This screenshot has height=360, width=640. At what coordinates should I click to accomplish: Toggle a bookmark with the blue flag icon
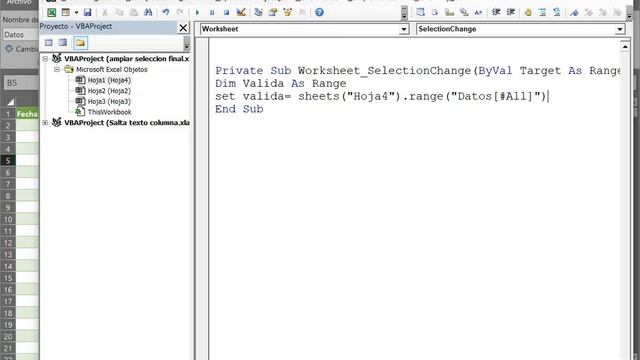(x=574, y=12)
